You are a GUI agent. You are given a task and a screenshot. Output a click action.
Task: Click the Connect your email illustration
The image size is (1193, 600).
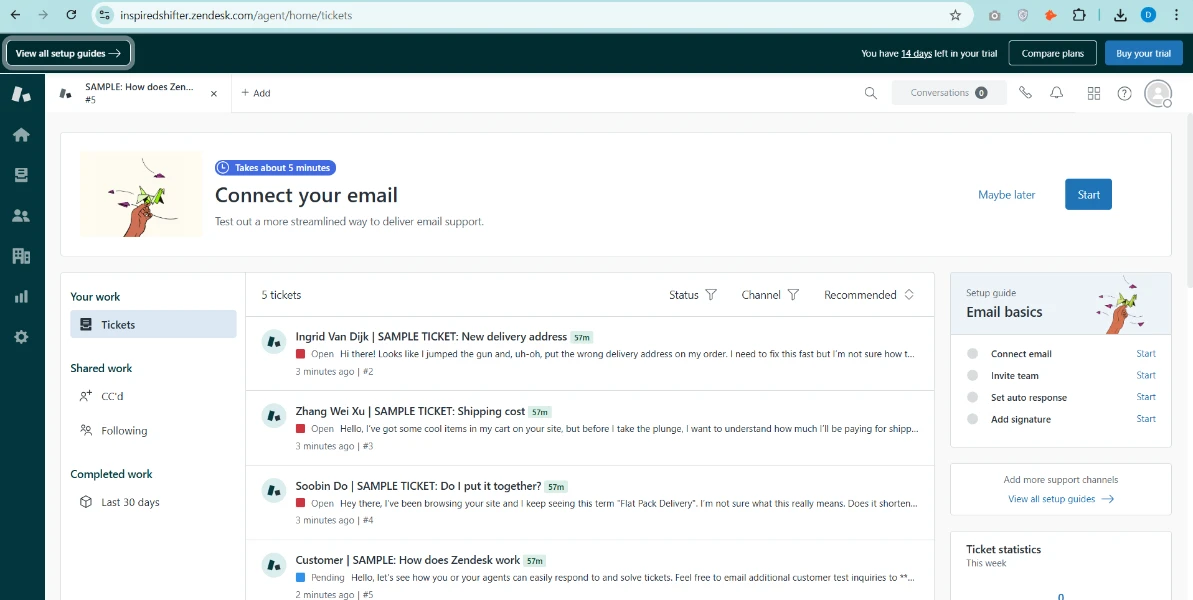142,194
